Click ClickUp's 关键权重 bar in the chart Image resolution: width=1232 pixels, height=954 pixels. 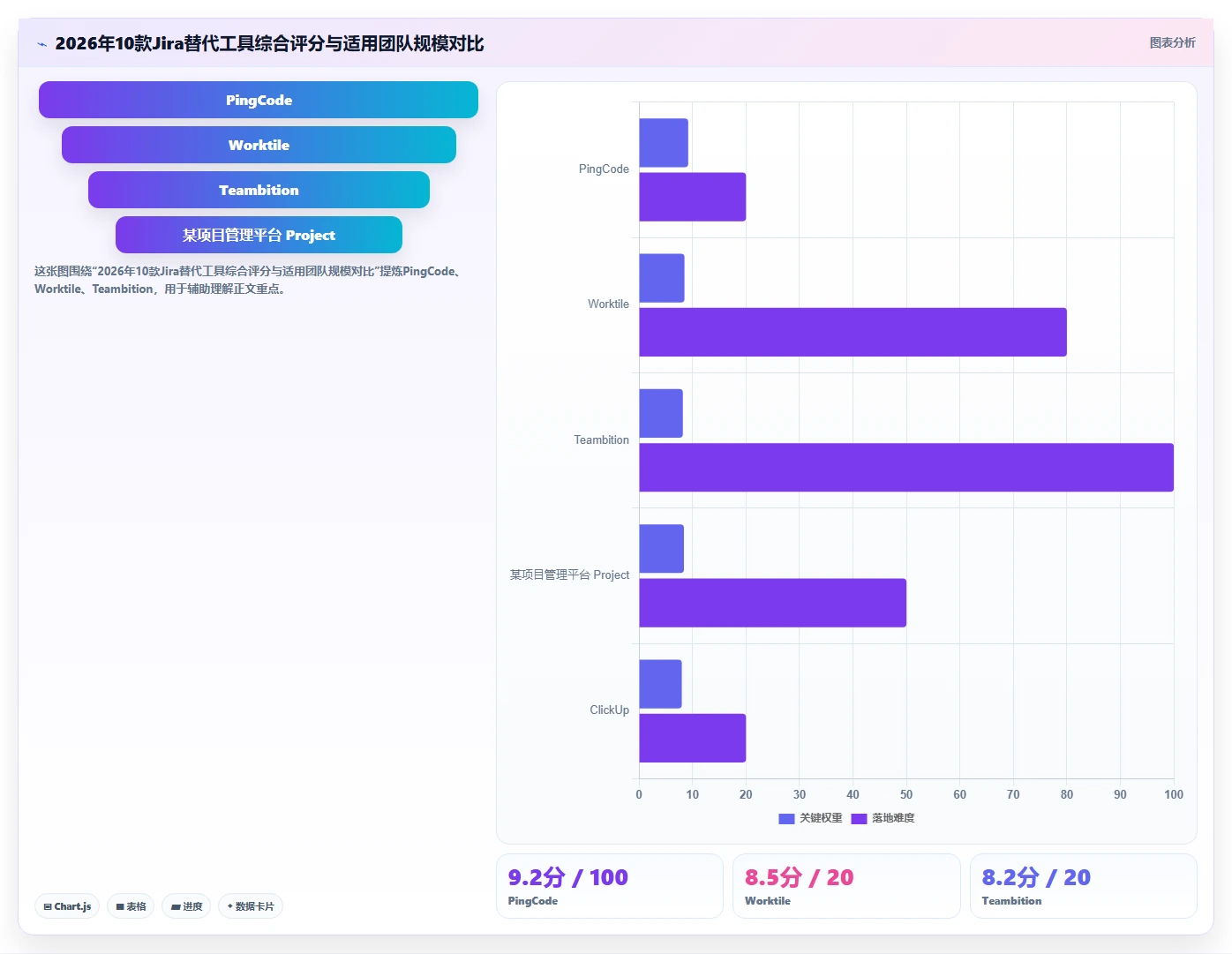660,684
